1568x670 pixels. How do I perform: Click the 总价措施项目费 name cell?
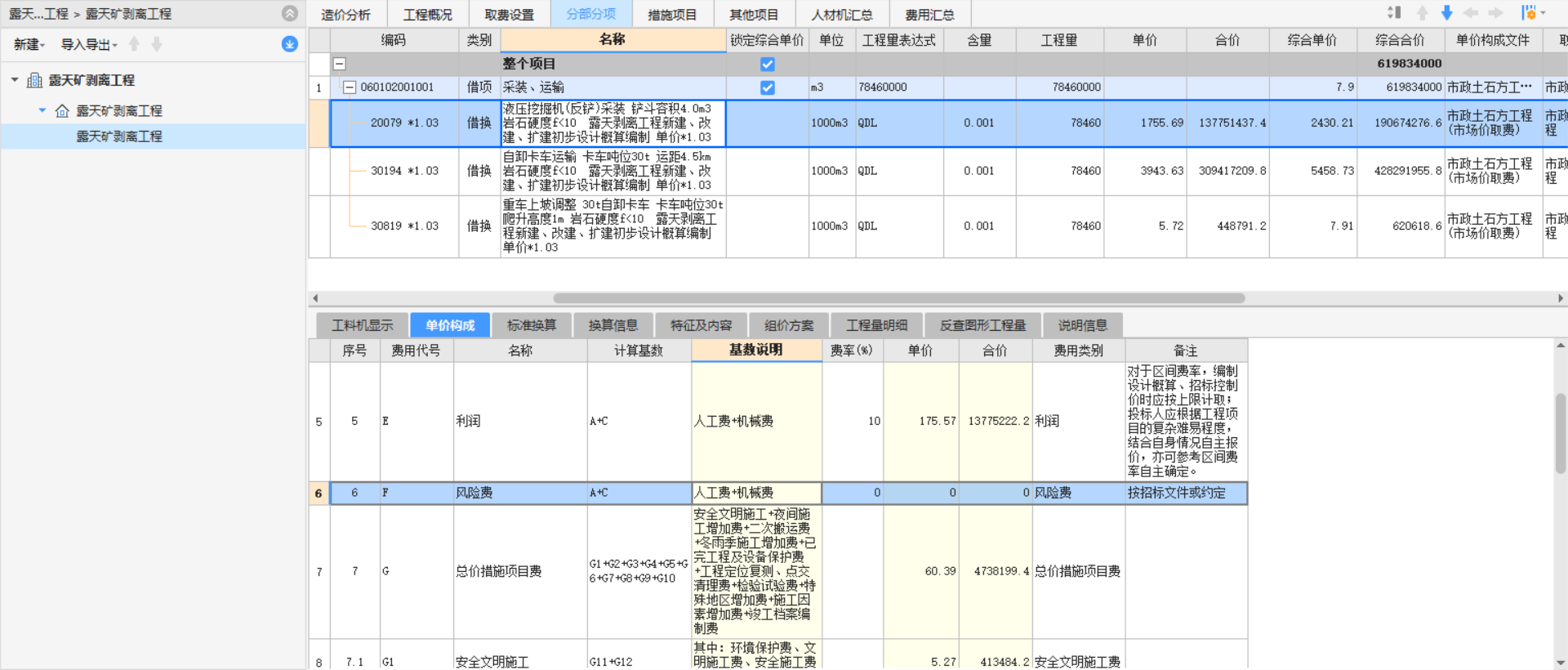(x=520, y=572)
